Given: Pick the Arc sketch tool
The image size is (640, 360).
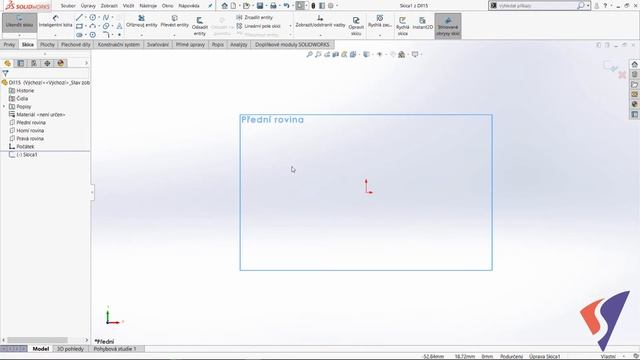Looking at the screenshot, I should 93,26.
